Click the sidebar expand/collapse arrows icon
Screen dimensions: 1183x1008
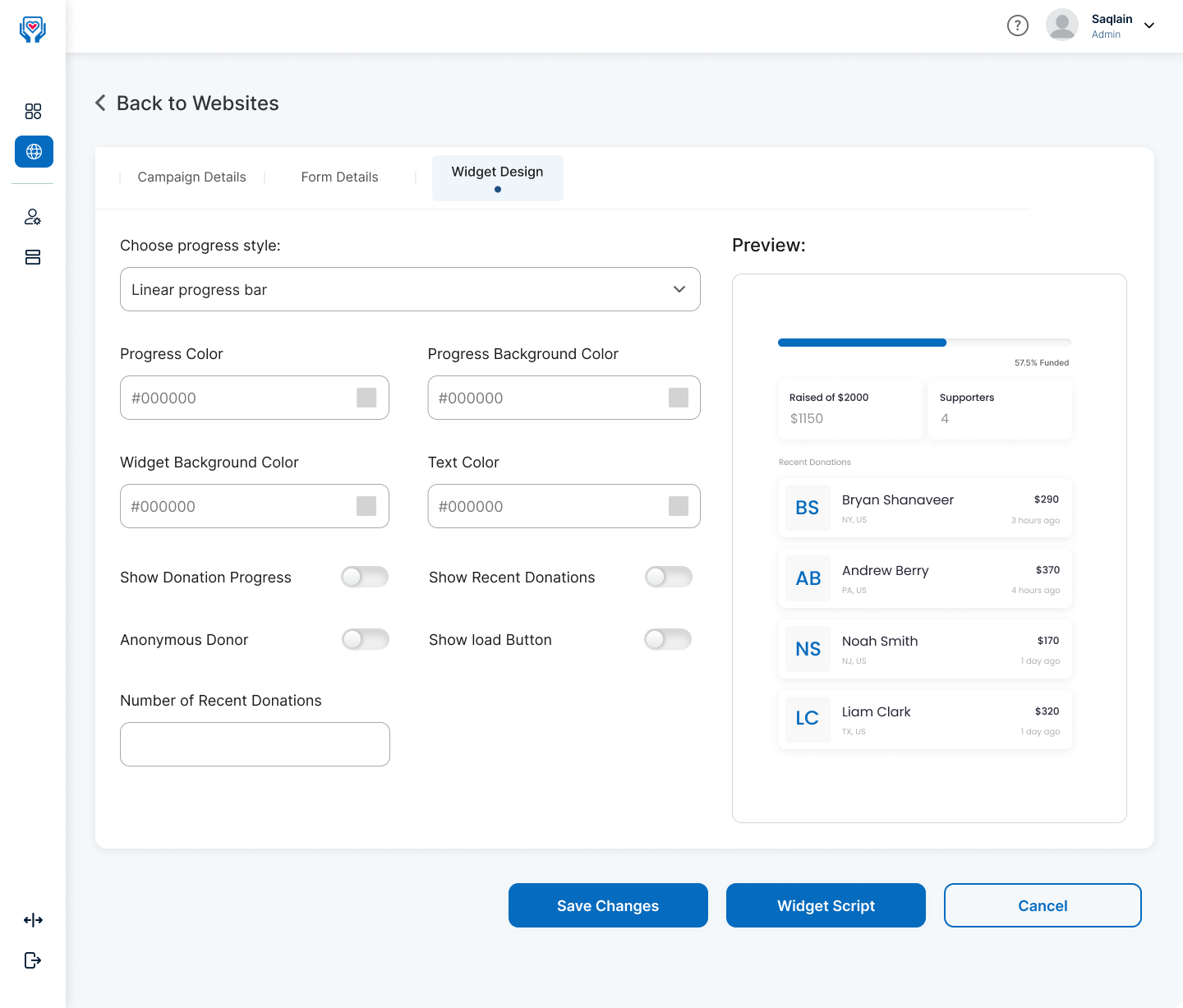[33, 920]
